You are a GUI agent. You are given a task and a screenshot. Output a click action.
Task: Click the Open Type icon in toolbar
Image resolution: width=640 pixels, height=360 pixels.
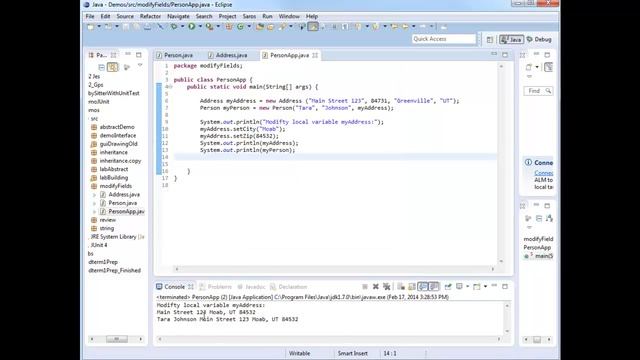[260, 27]
